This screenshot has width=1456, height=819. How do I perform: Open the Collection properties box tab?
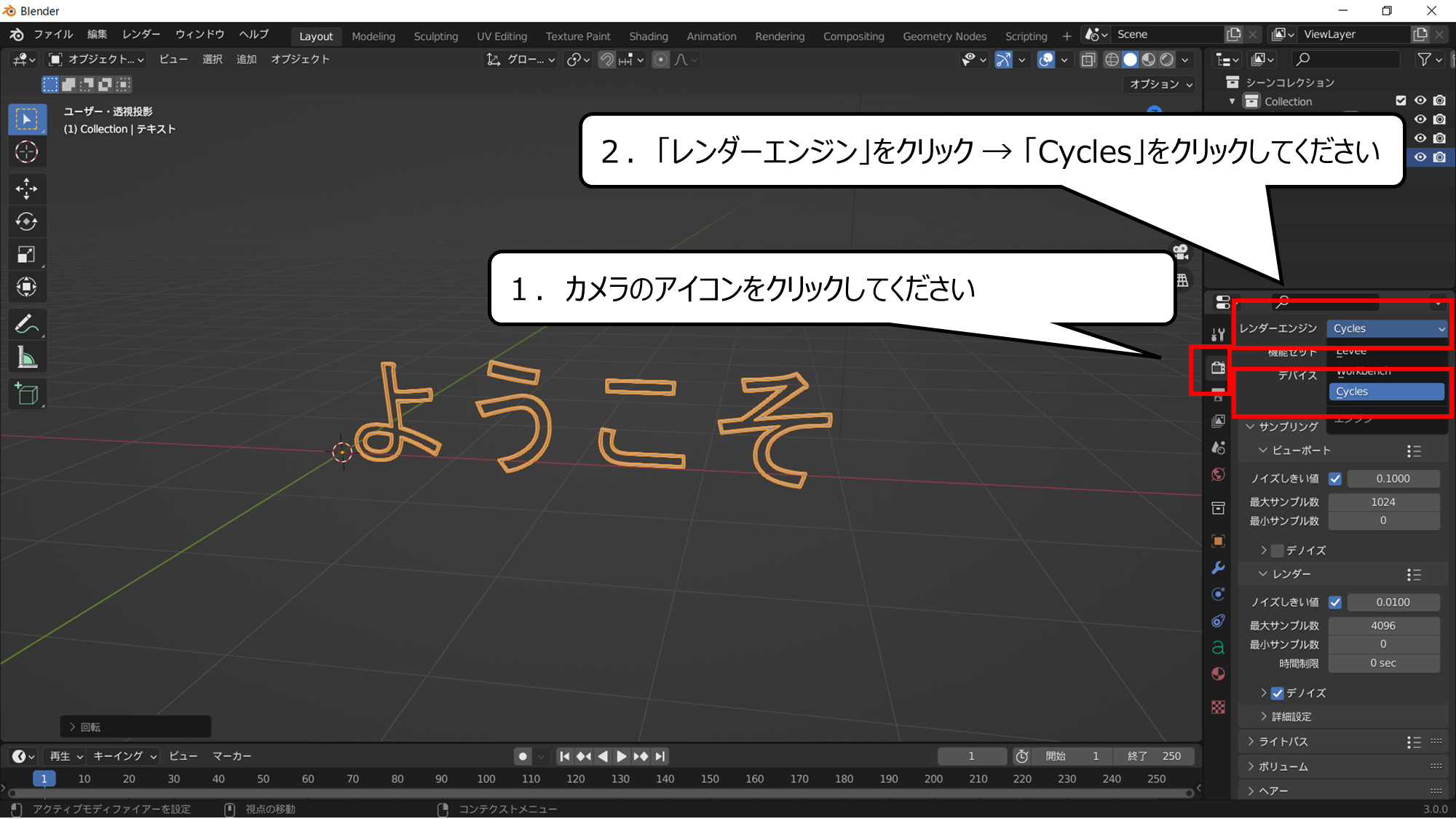(1218, 508)
